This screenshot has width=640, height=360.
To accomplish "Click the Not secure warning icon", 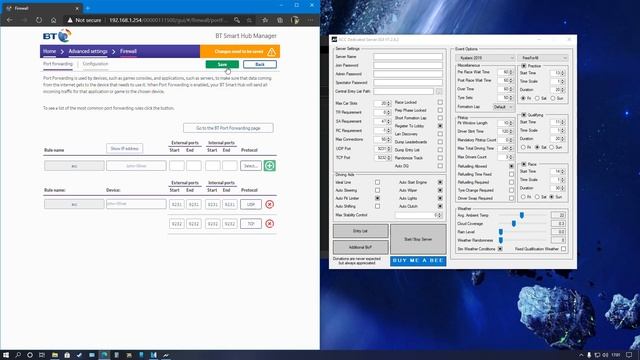I will [x=70, y=20].
